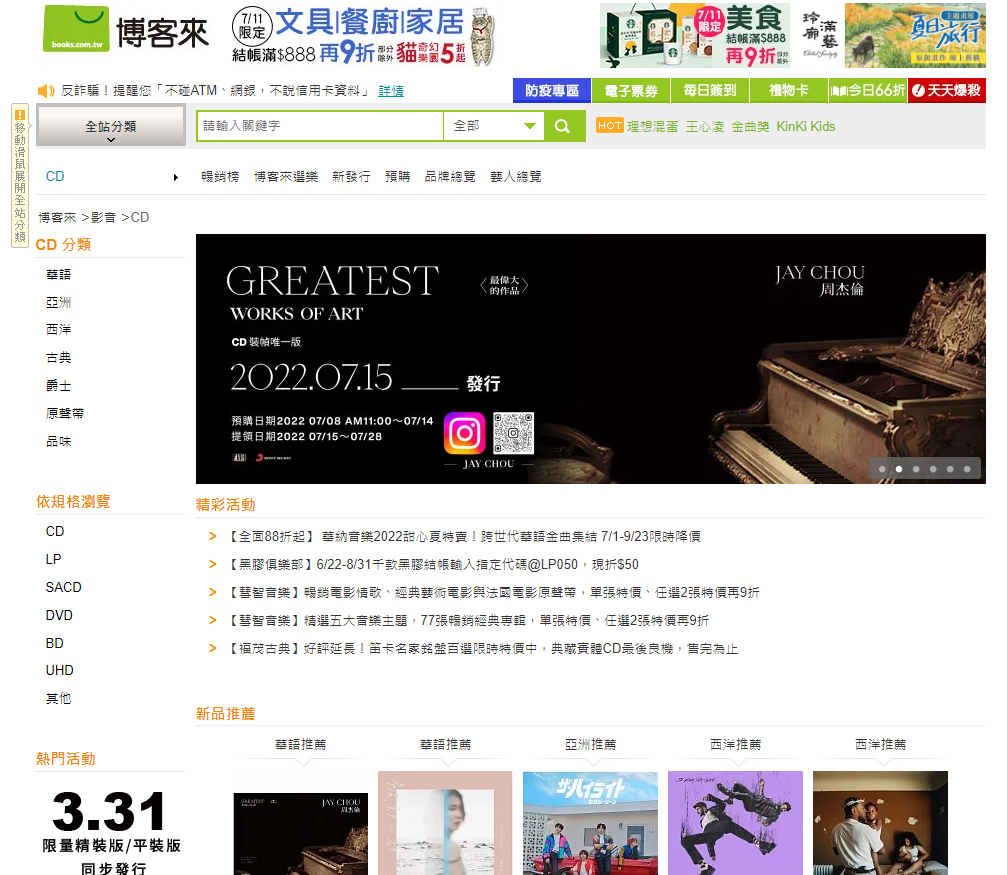Open the 暢銷榜 tab
Image resolution: width=1007 pixels, height=875 pixels.
[220, 177]
